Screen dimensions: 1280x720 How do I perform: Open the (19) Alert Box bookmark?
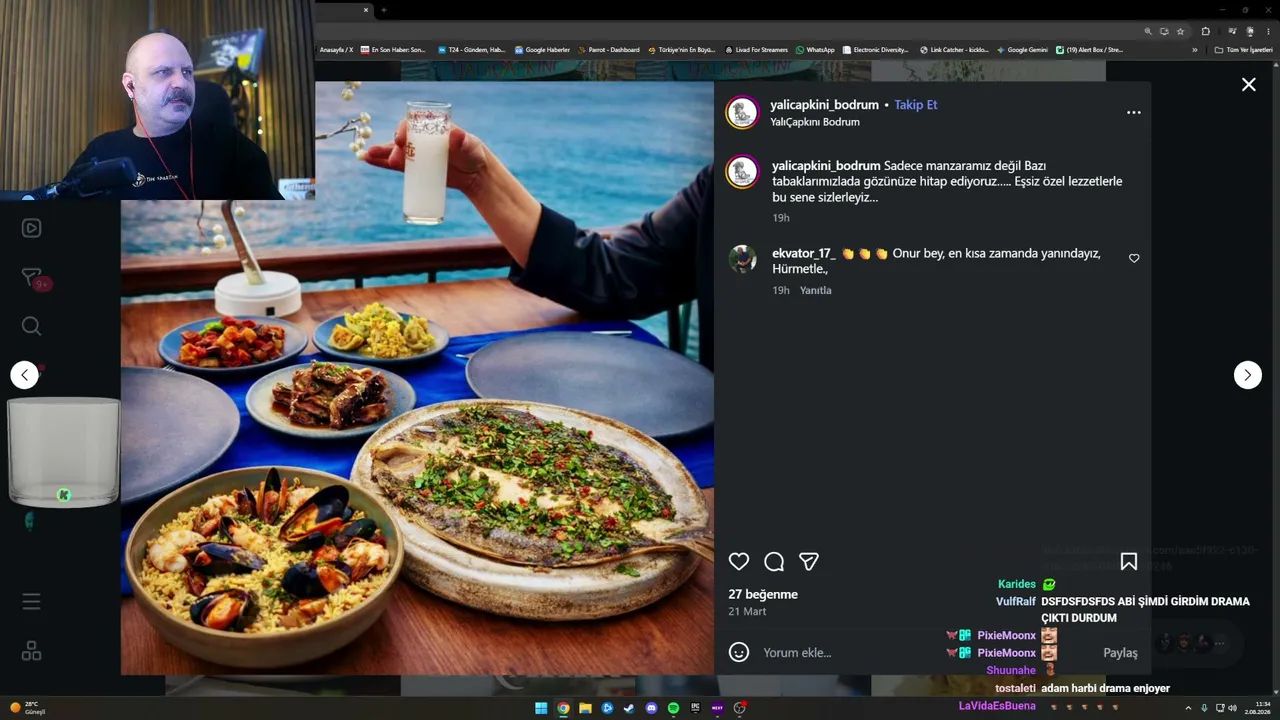pos(1090,50)
